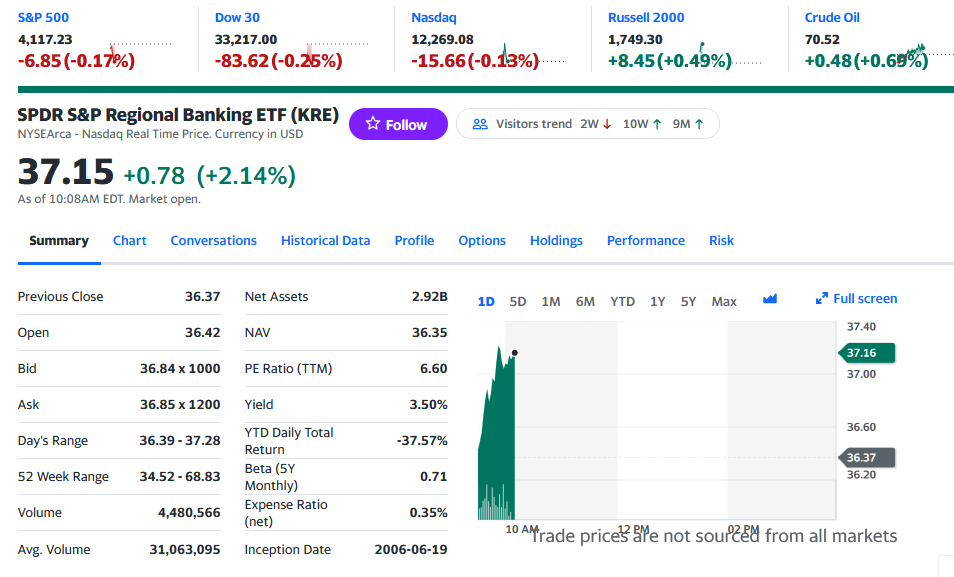The image size is (954, 577).
Task: Click the Yield value 3.50%
Action: (428, 404)
